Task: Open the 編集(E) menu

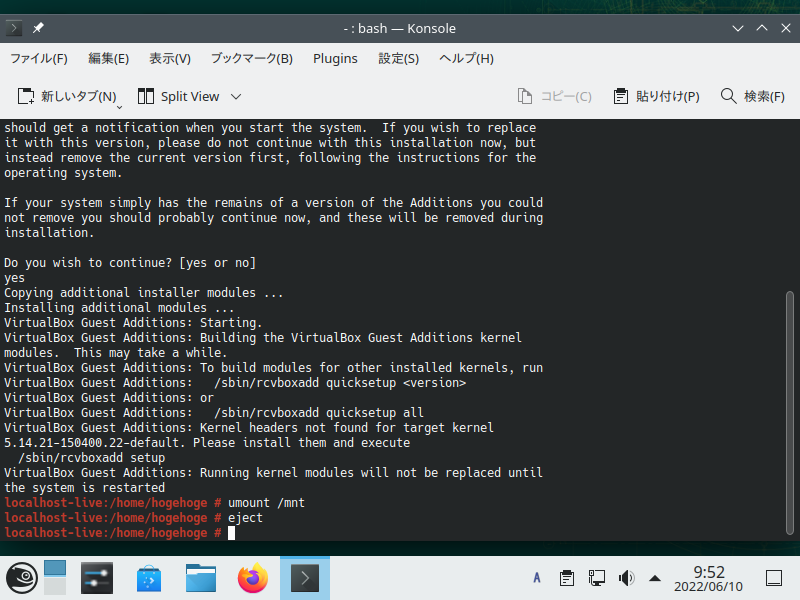Action: pyautogui.click(x=109, y=59)
